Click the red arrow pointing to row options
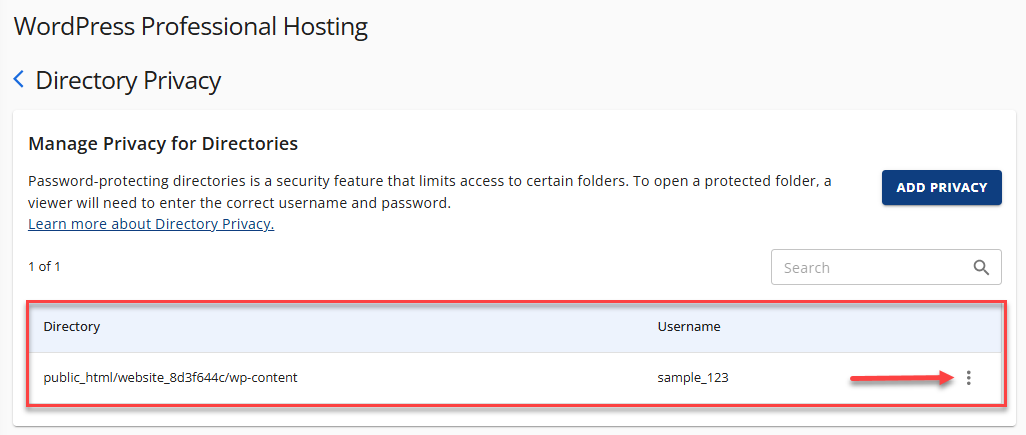The height and width of the screenshot is (435, 1026). [898, 378]
